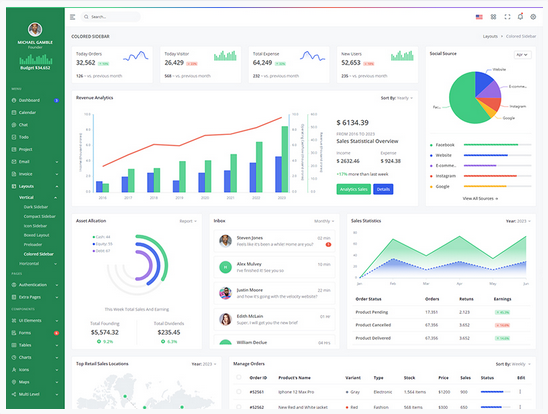Open the Compact Sidebar layout item
Image resolution: width=548 pixels, height=414 pixels.
39,216
